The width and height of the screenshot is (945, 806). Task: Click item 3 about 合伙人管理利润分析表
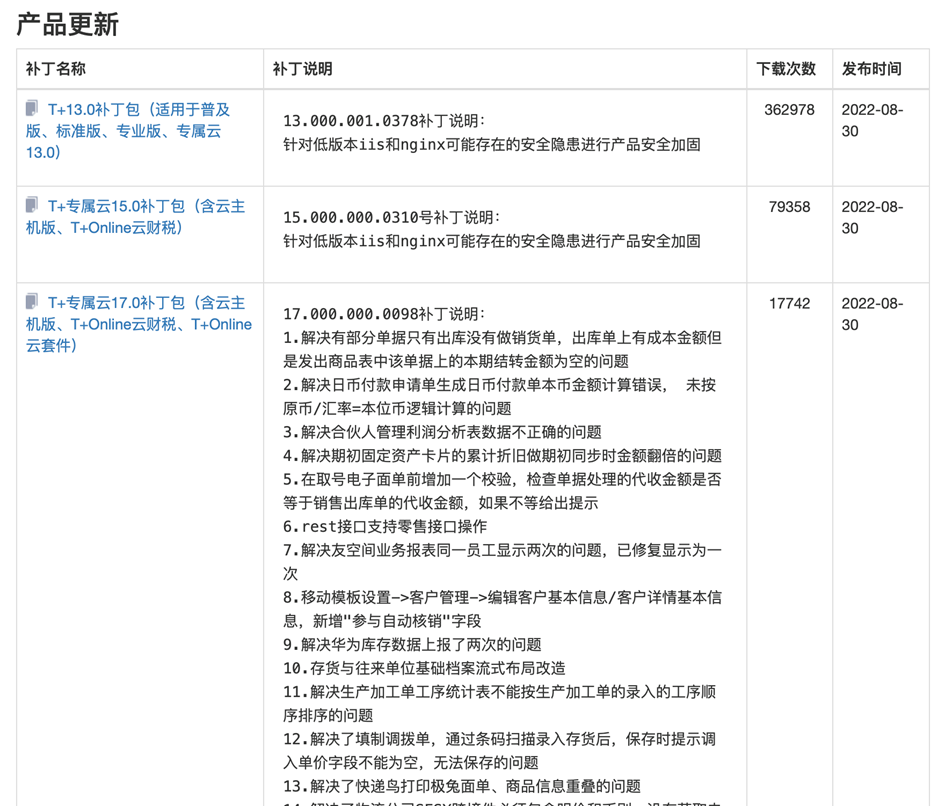click(442, 432)
